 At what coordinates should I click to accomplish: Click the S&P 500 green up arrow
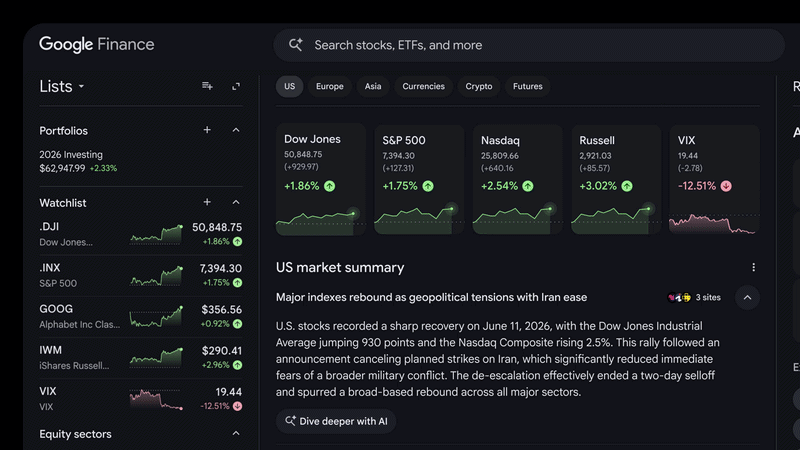click(428, 186)
